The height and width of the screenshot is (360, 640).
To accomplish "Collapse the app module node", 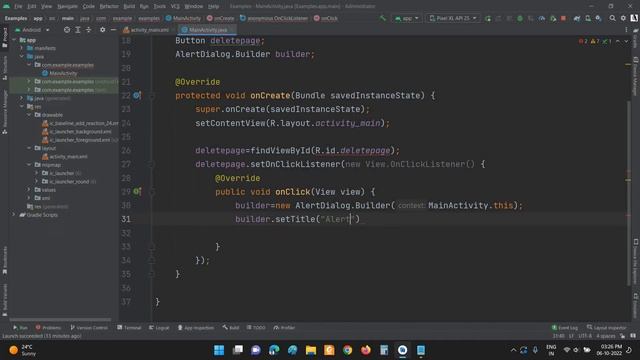I will pyautogui.click(x=14, y=40).
